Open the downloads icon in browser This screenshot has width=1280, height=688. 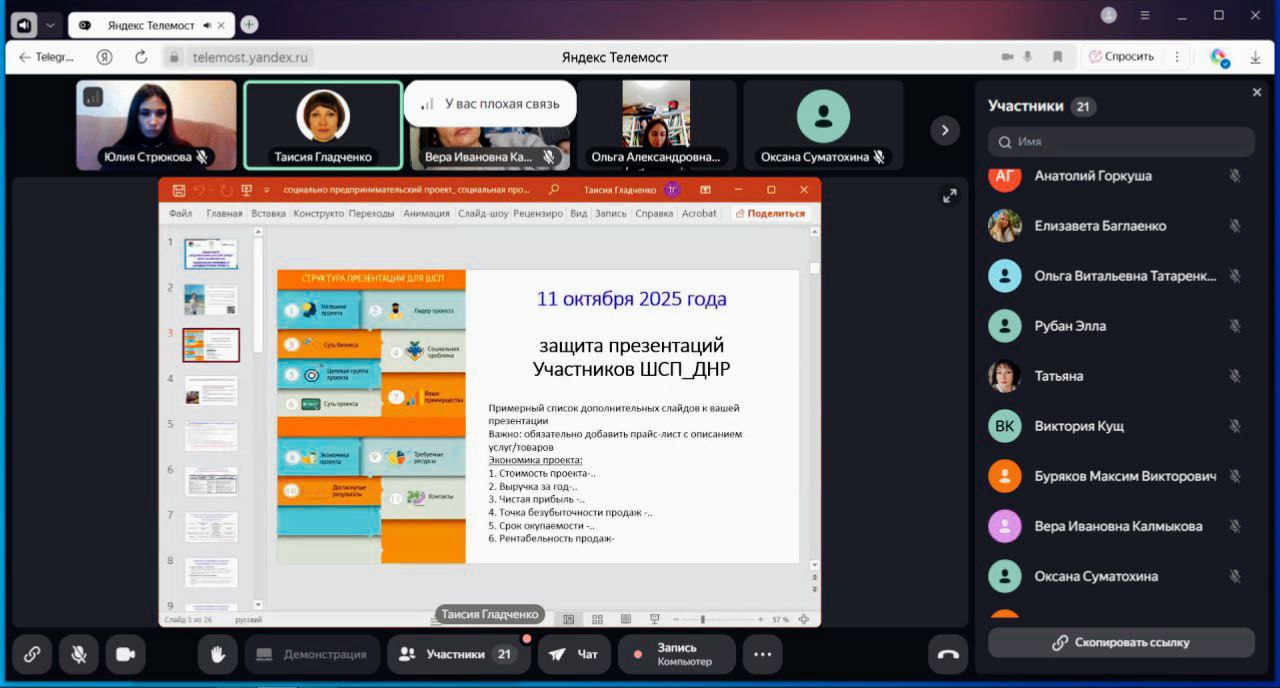[1255, 58]
